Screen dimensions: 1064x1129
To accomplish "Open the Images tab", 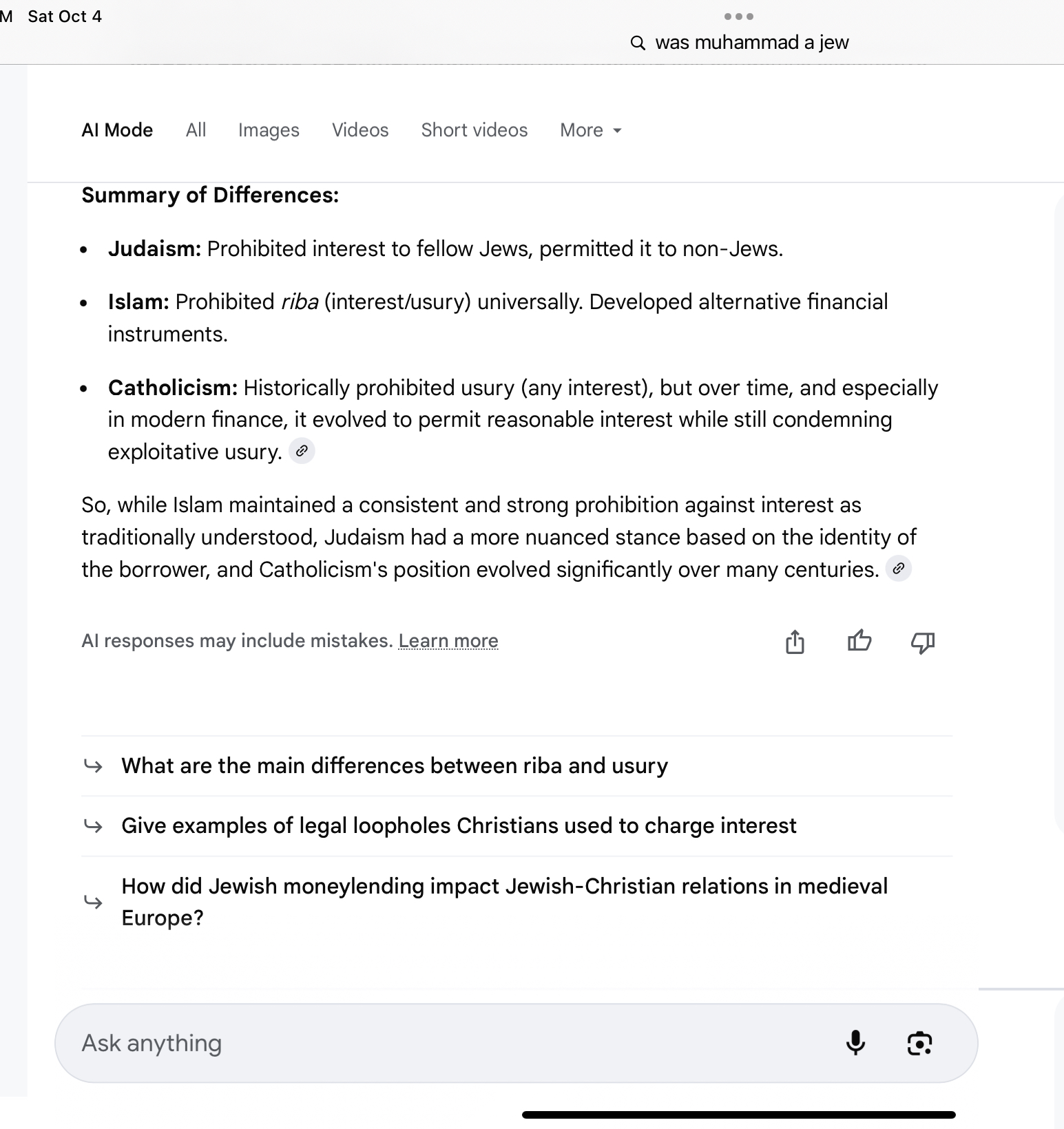I will (269, 130).
